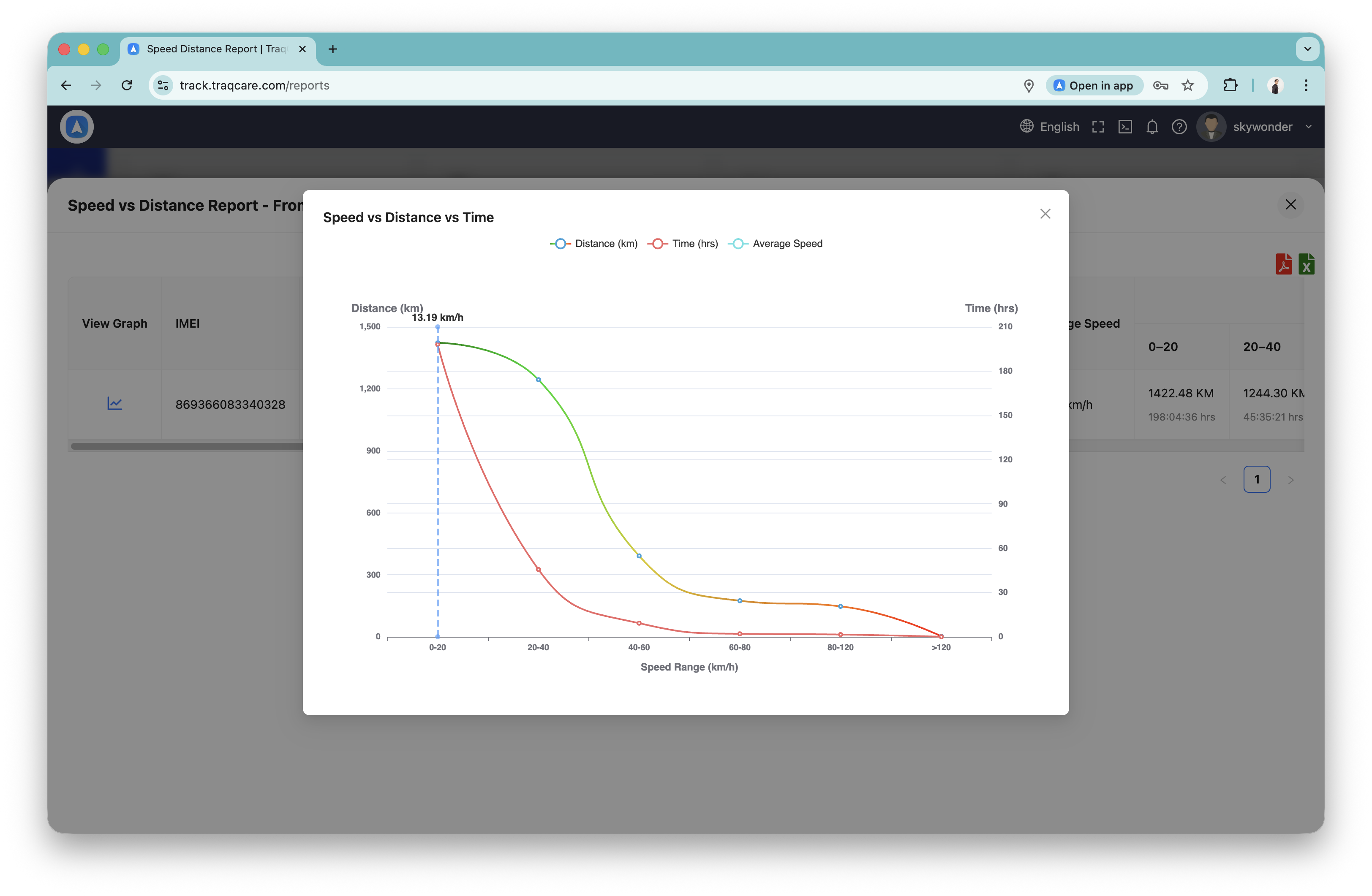Viewport: 1372px width, 896px height.
Task: Expand the skywonder user menu
Action: pyautogui.click(x=1308, y=127)
